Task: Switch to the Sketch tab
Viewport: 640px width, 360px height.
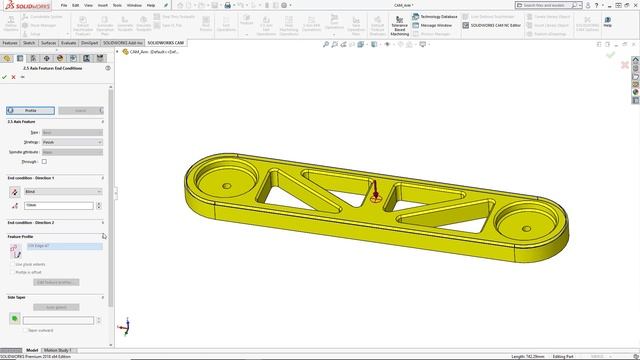Action: coord(29,43)
